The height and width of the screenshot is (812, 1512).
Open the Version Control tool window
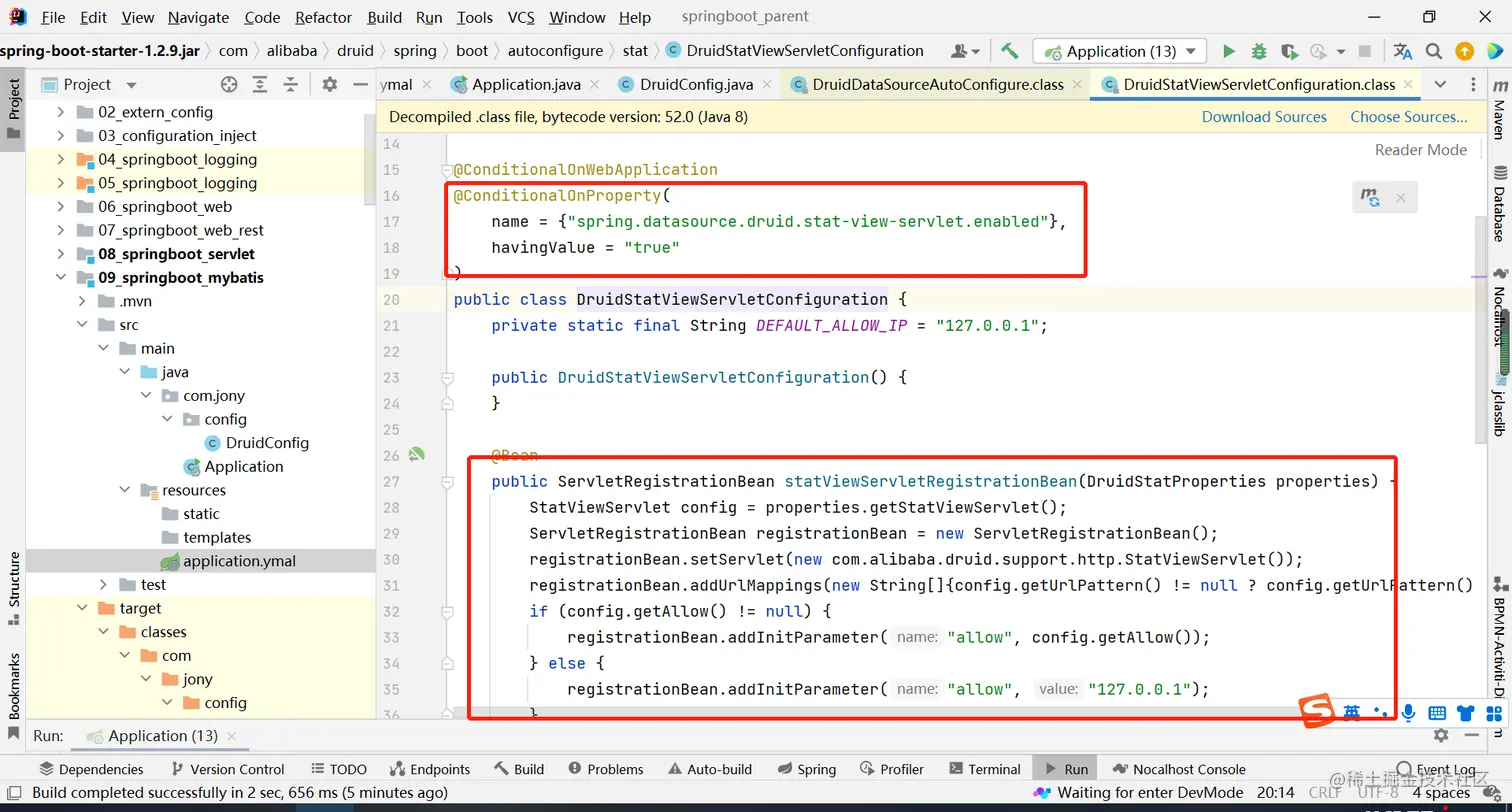coord(228,769)
